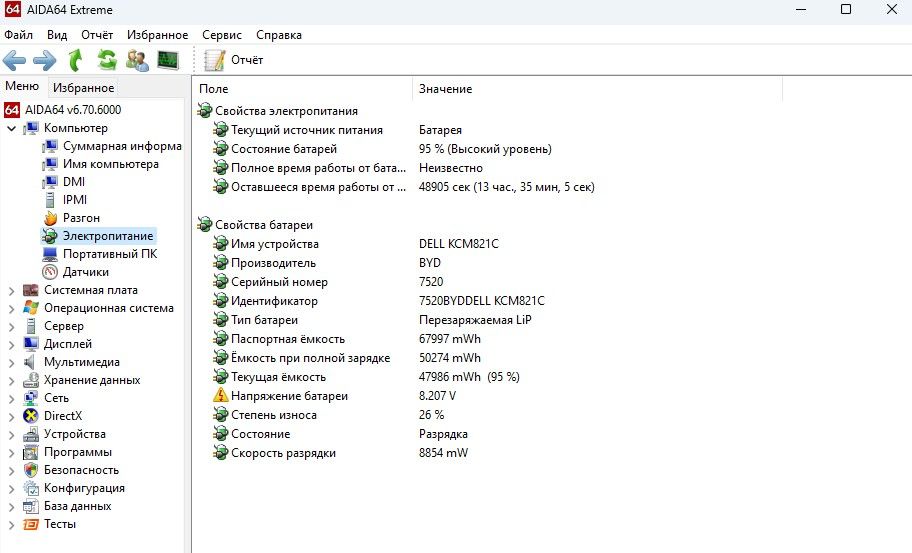Click the Суммарная информация monitor icon

coord(51,146)
